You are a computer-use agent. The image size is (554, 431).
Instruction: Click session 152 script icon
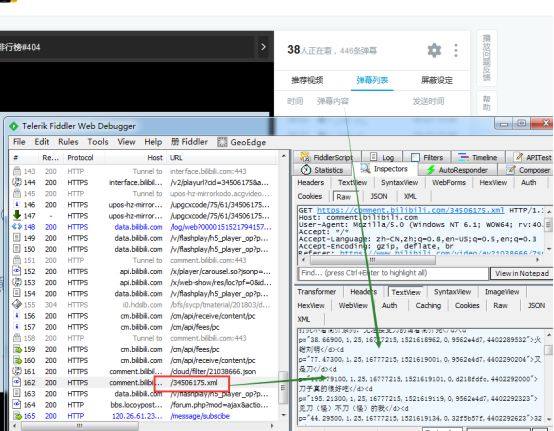pos(17,271)
